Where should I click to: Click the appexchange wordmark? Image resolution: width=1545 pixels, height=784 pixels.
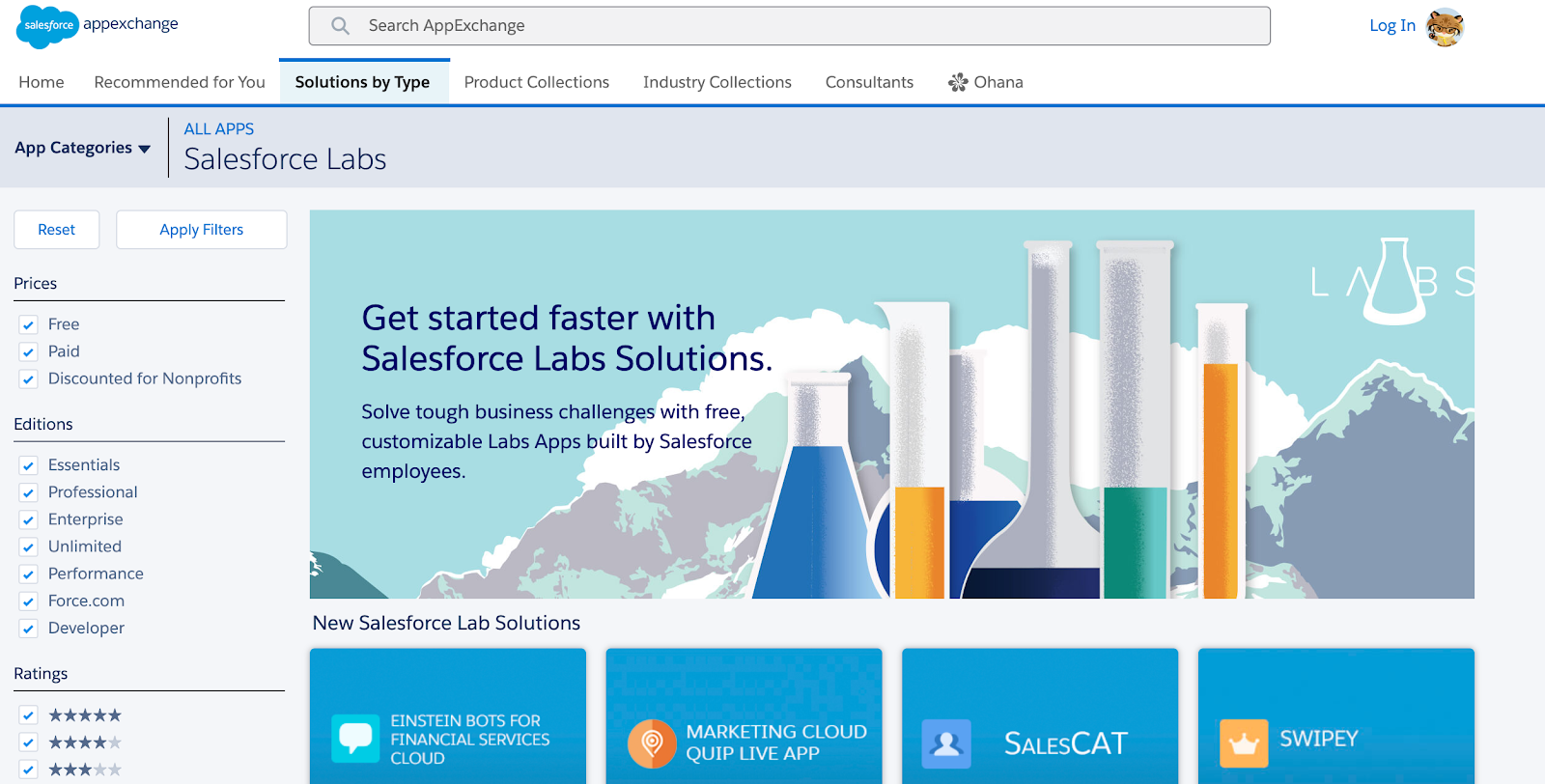[x=130, y=23]
